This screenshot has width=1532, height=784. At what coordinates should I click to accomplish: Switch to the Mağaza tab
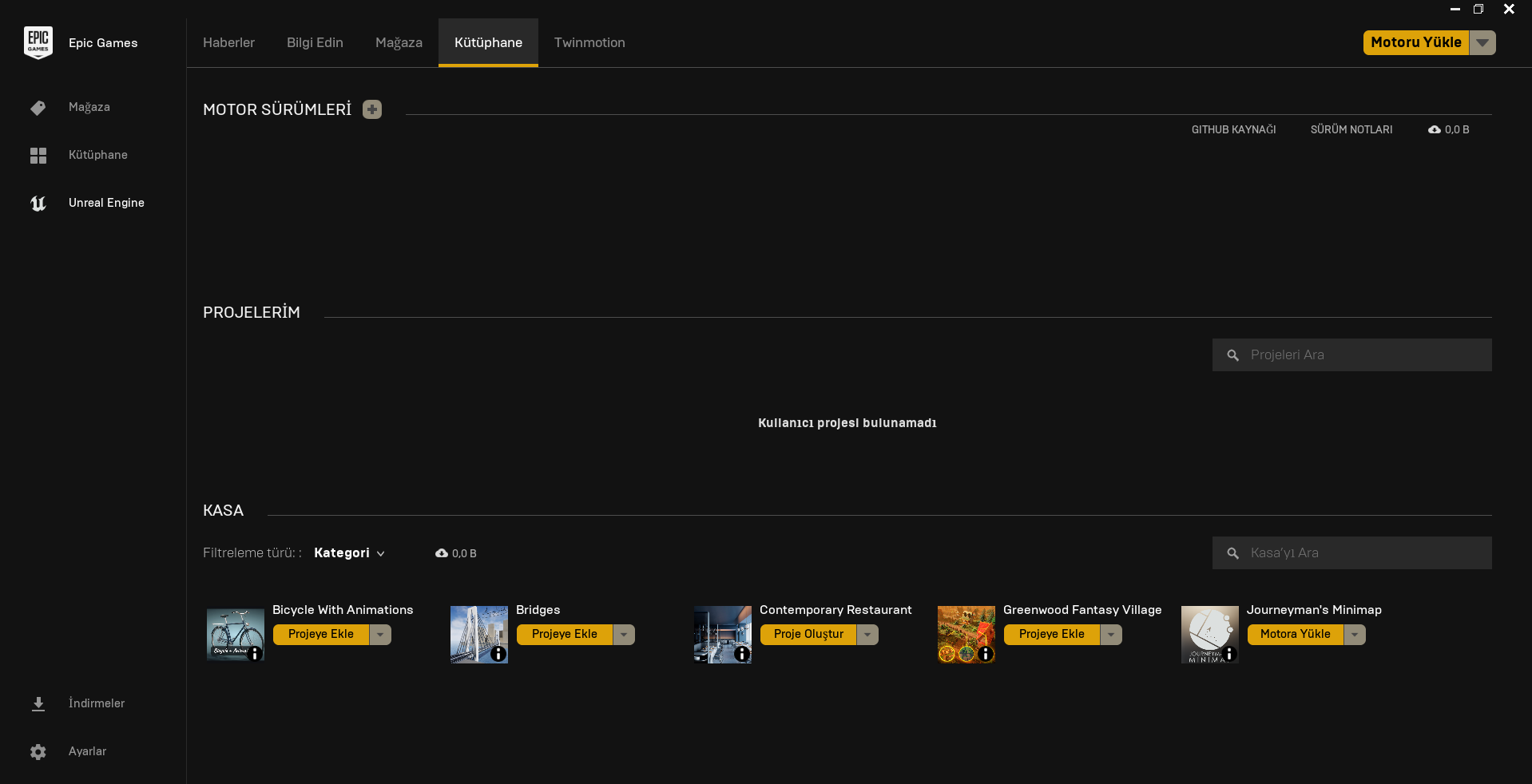[399, 43]
